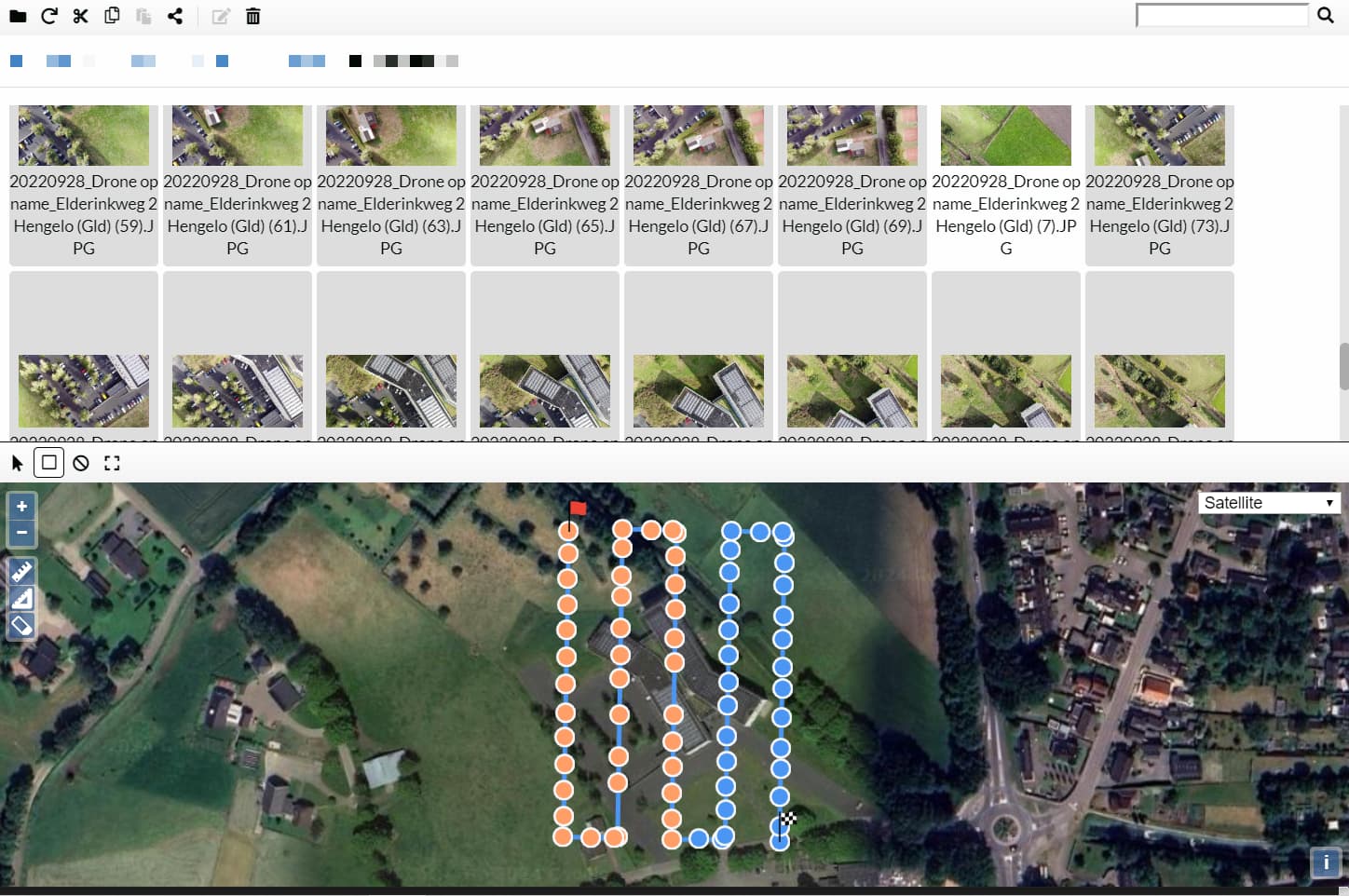Enable the rectangle selection mode

(48, 462)
